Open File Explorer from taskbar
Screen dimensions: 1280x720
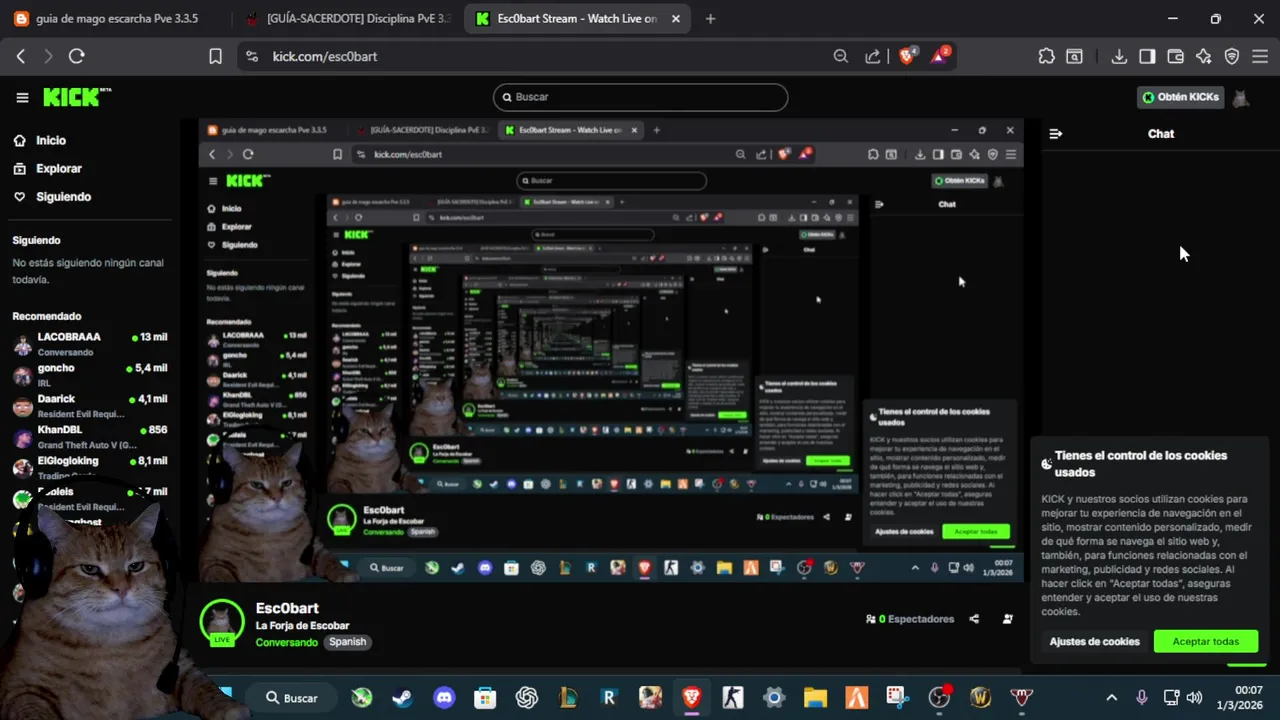pos(815,697)
